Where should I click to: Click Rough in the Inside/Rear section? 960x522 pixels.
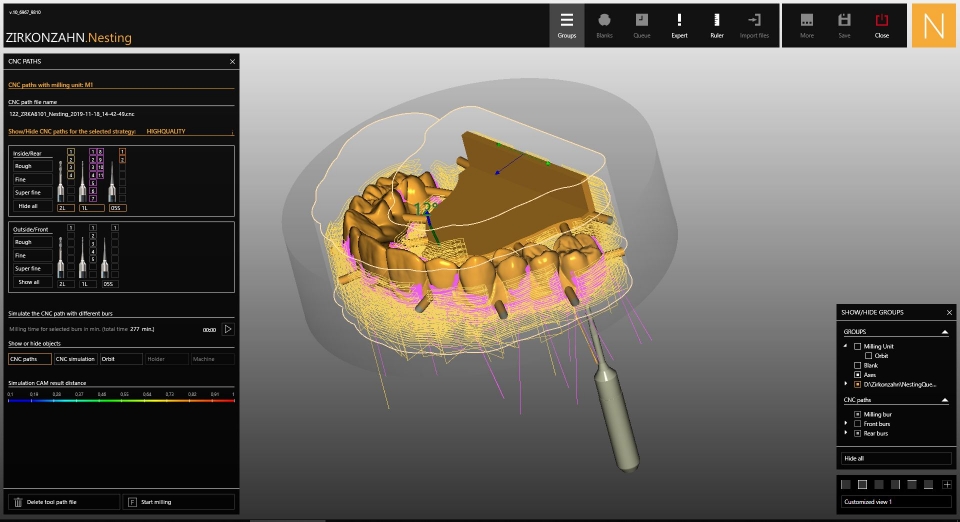click(32, 166)
